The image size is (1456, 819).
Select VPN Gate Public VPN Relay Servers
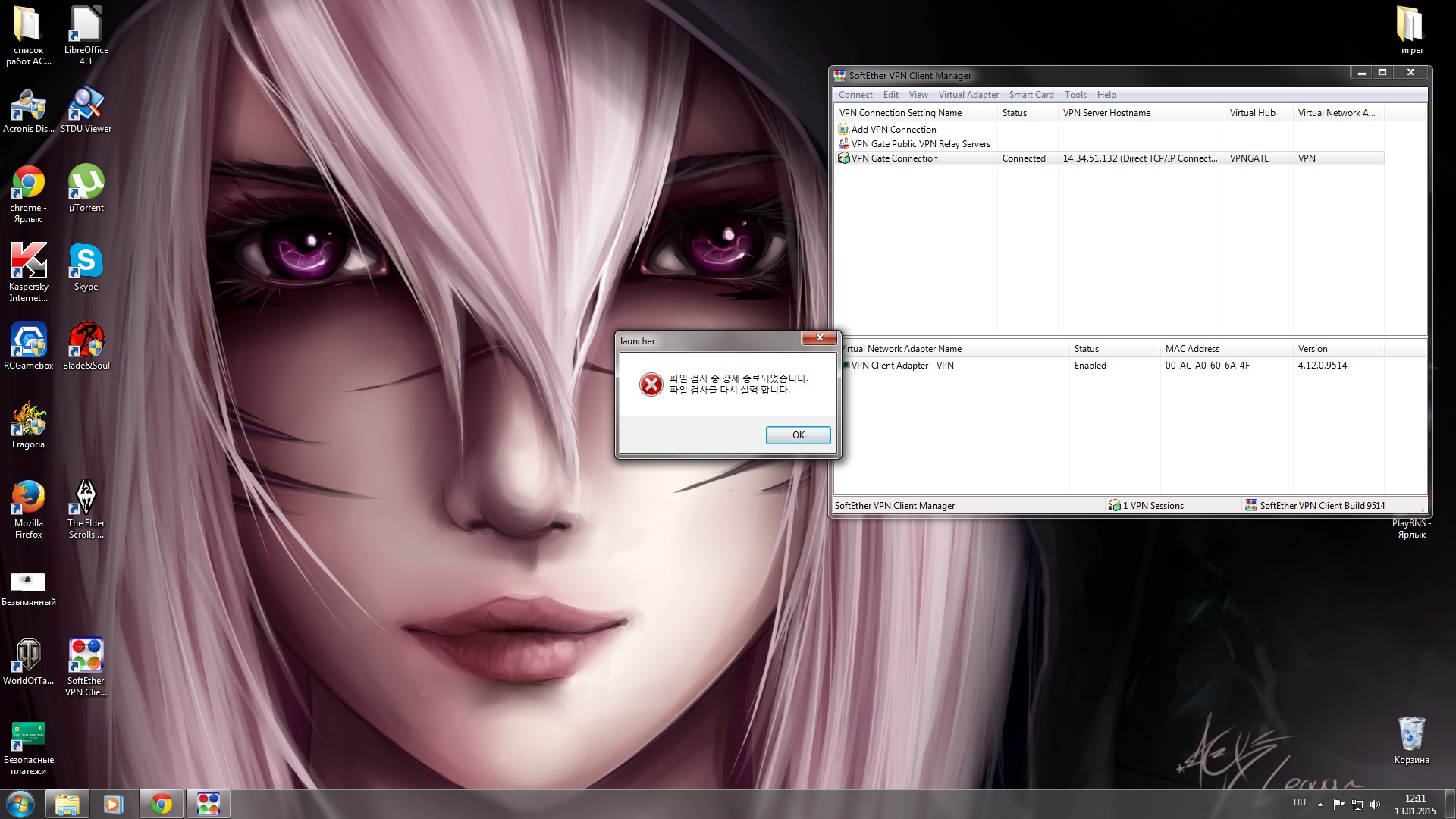pos(920,144)
